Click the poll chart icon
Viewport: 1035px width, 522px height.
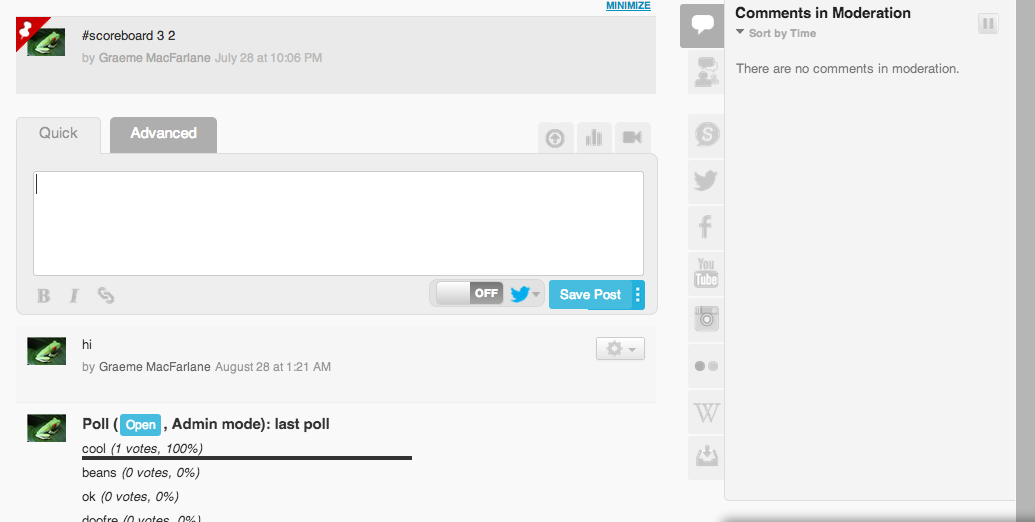pyautogui.click(x=594, y=138)
